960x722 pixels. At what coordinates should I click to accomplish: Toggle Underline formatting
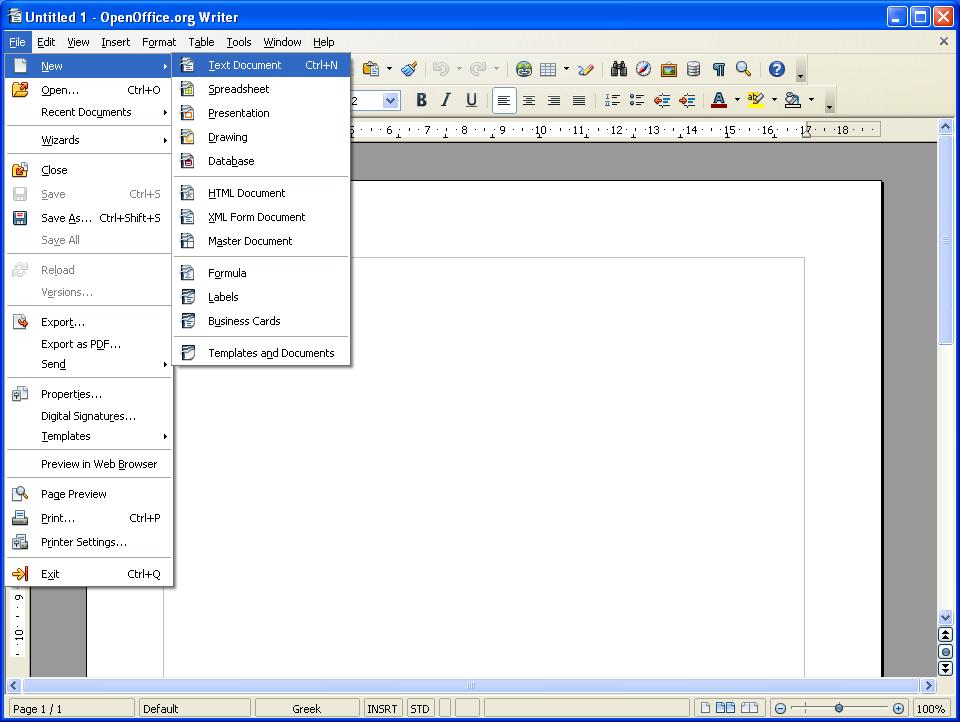tap(471, 100)
